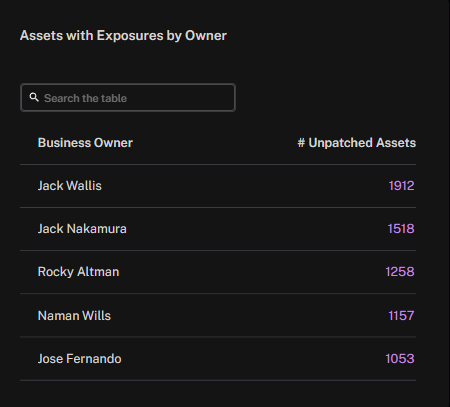Click empty area in Jack Wallis row

(x=245, y=186)
